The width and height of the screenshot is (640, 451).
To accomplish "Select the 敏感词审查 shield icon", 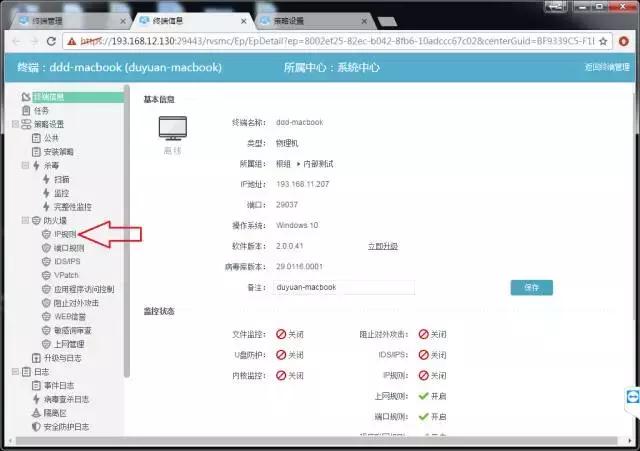I will point(47,331).
